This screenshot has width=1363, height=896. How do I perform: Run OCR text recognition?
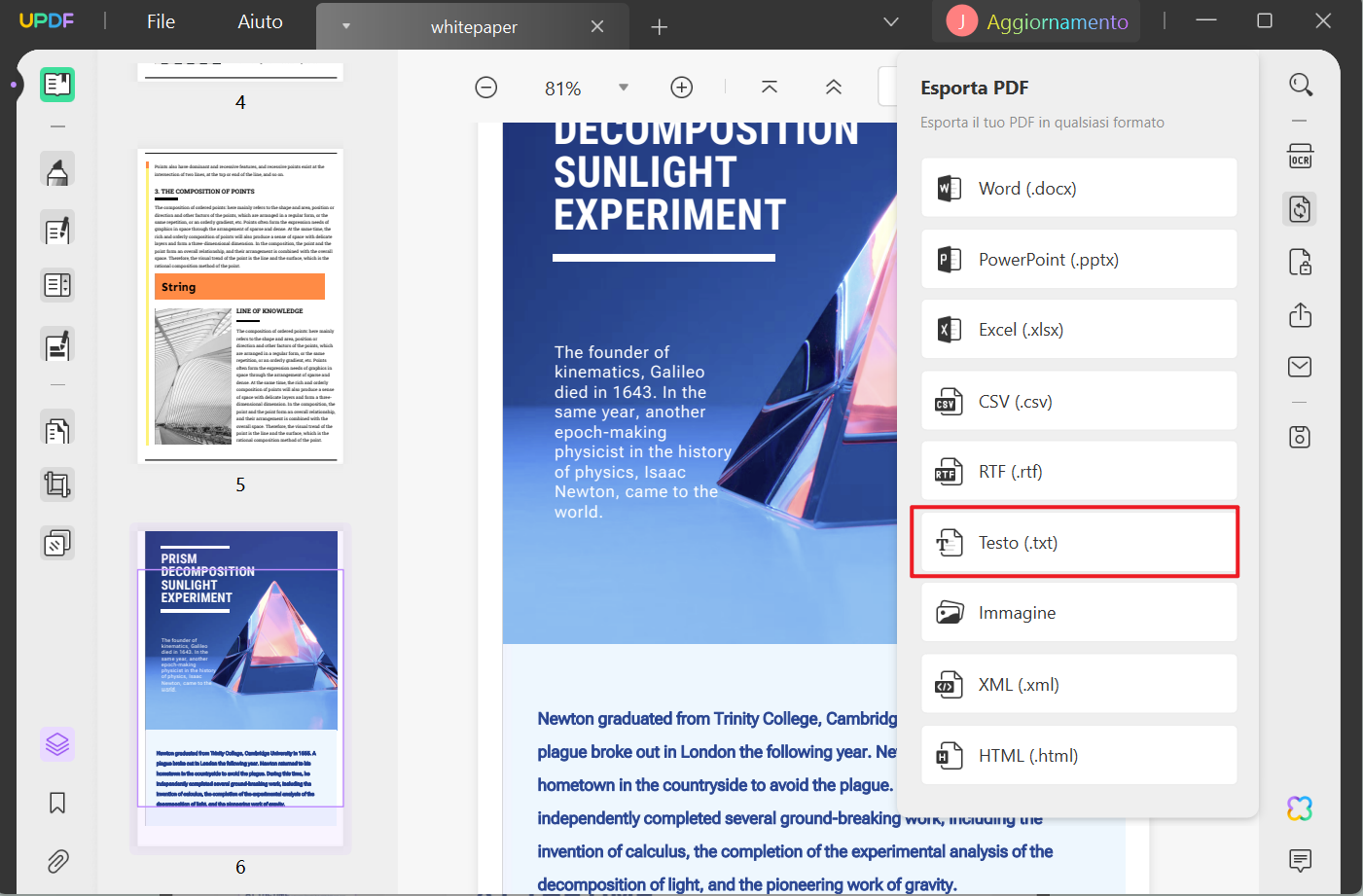1301,156
